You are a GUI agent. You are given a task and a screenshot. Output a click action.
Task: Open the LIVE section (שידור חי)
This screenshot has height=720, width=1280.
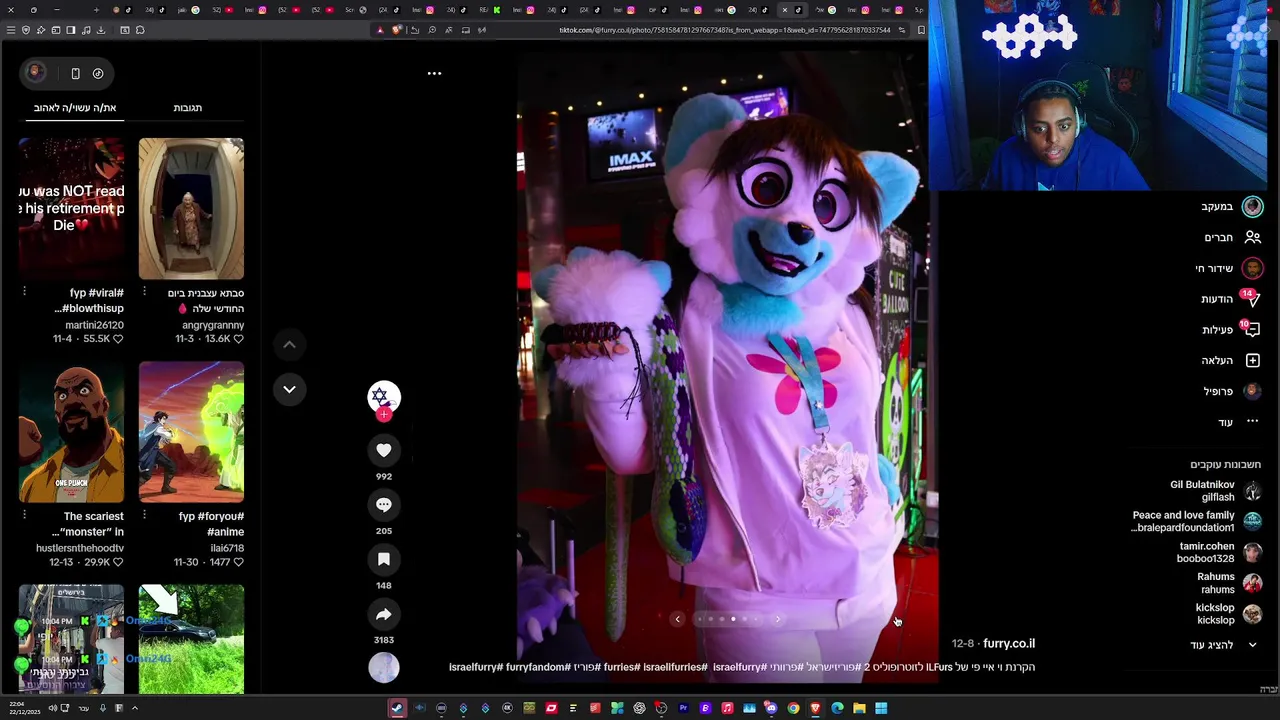tap(1229, 268)
